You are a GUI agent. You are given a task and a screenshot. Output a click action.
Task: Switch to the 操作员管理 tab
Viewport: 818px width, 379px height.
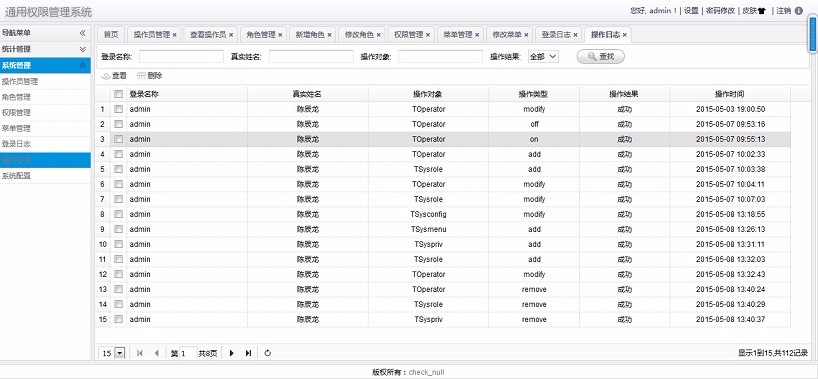coord(151,34)
